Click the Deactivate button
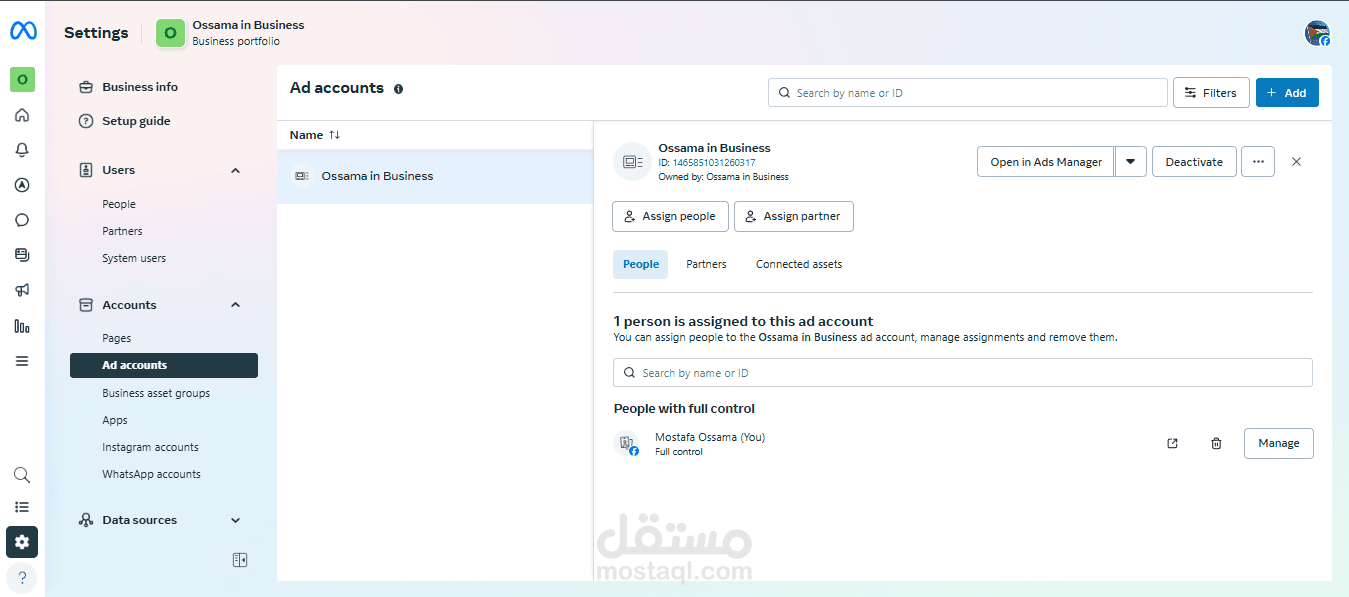The image size is (1349, 597). coord(1194,162)
